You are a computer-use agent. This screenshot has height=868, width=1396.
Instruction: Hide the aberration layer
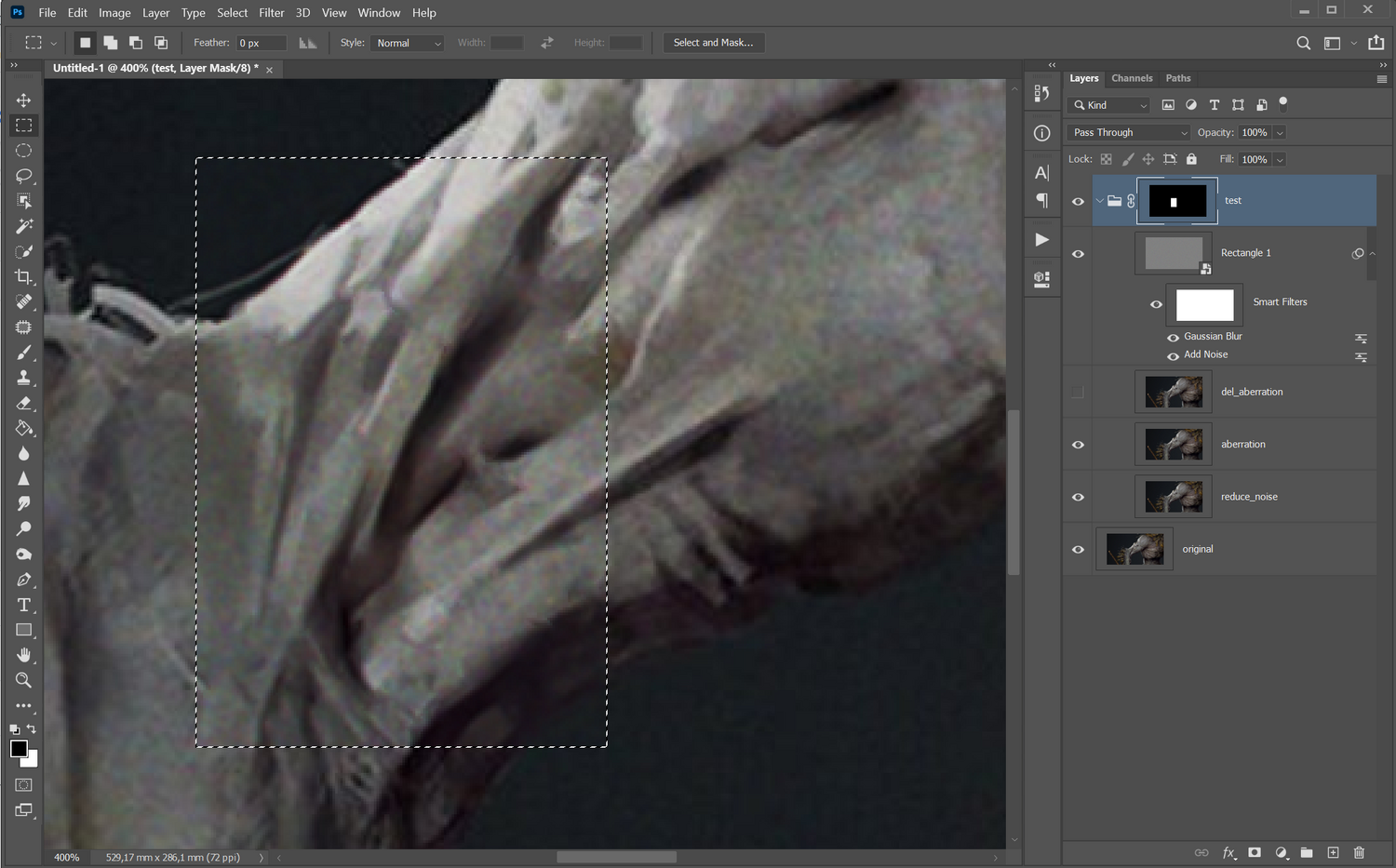[1078, 445]
